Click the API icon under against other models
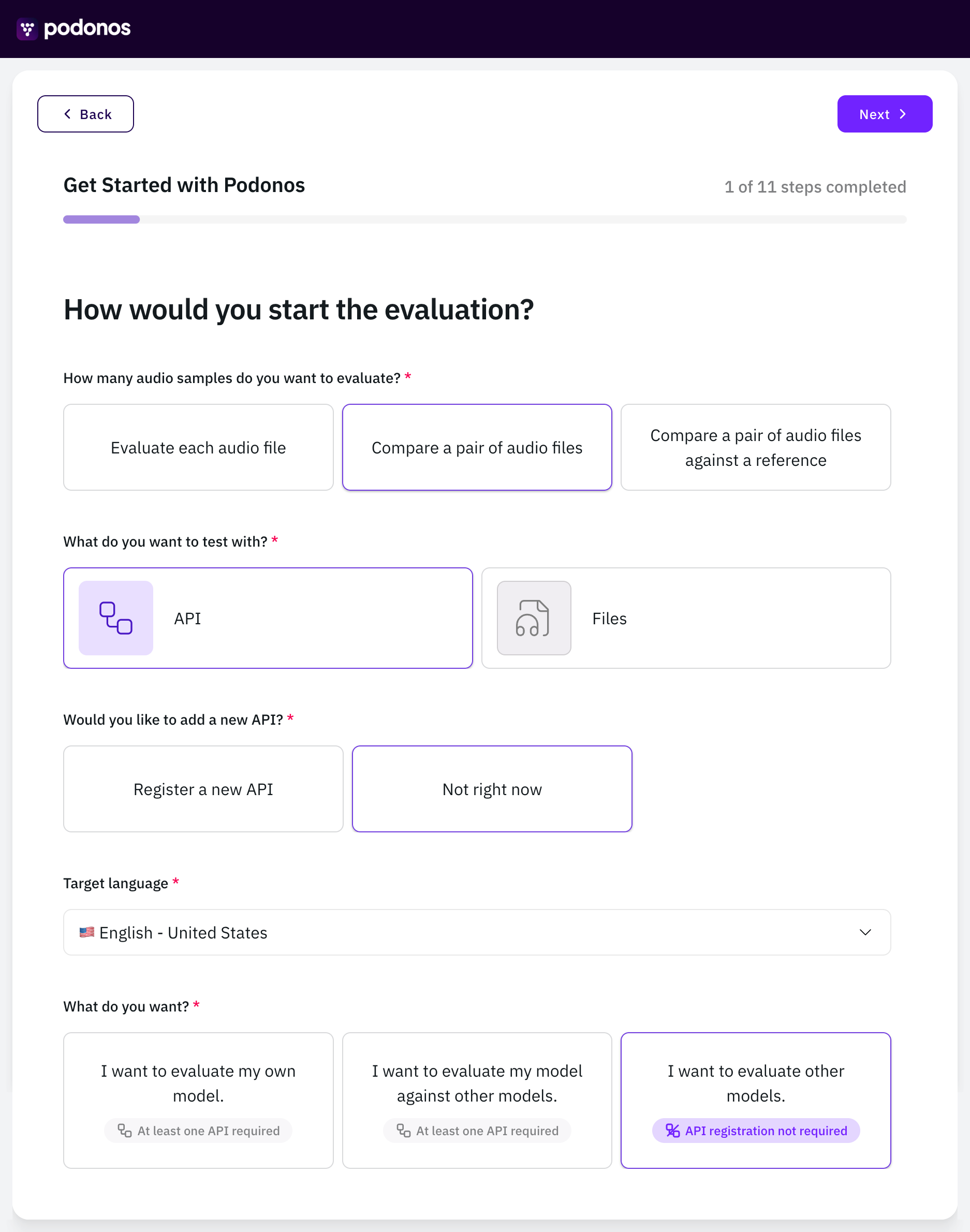This screenshot has width=970, height=1232. coord(403,1131)
